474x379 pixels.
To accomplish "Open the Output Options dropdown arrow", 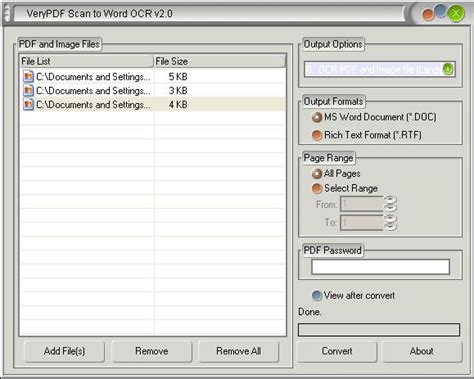I will pos(448,69).
